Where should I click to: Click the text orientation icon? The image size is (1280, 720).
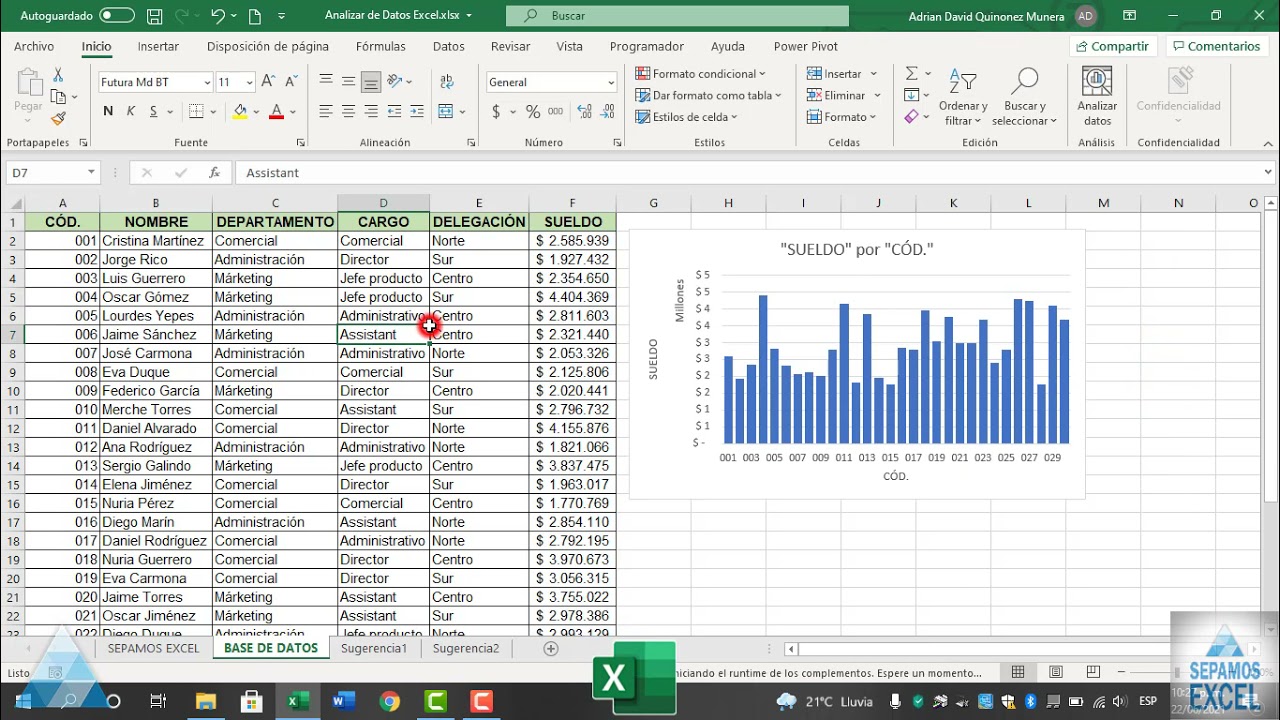pos(397,81)
